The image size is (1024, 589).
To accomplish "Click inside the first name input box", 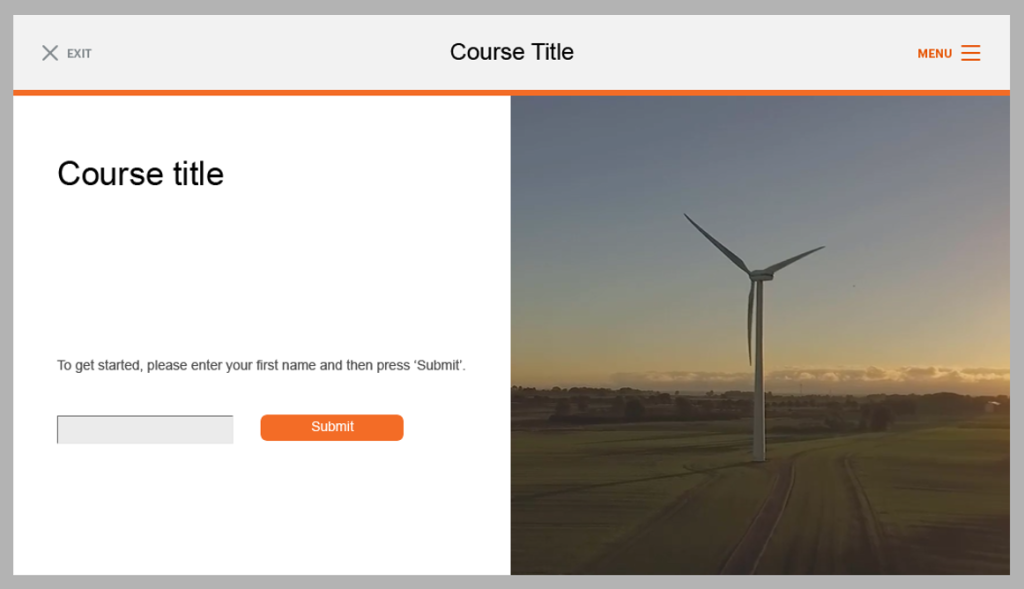I will pos(144,429).
